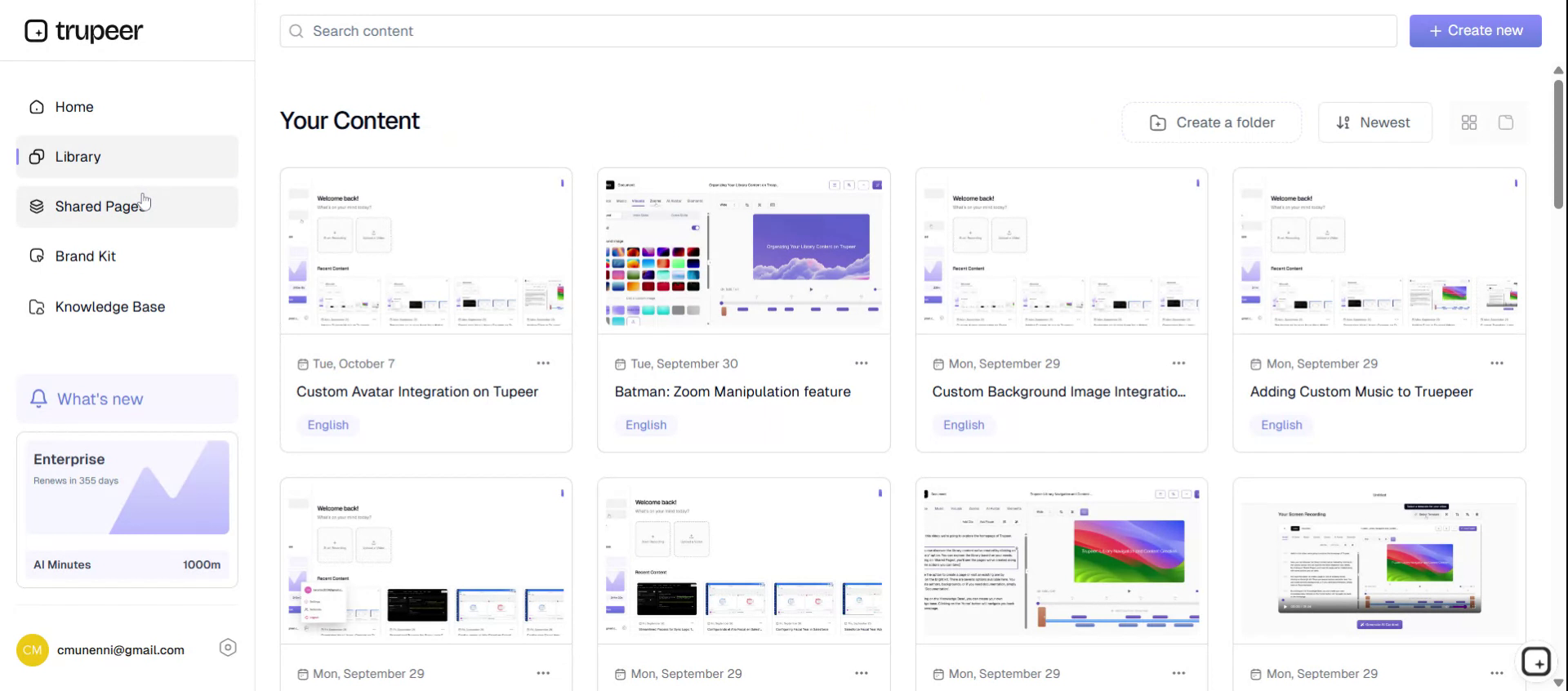Image resolution: width=1568 pixels, height=691 pixels.
Task: Click the cmunenni@gmail.com account label
Action: click(121, 650)
